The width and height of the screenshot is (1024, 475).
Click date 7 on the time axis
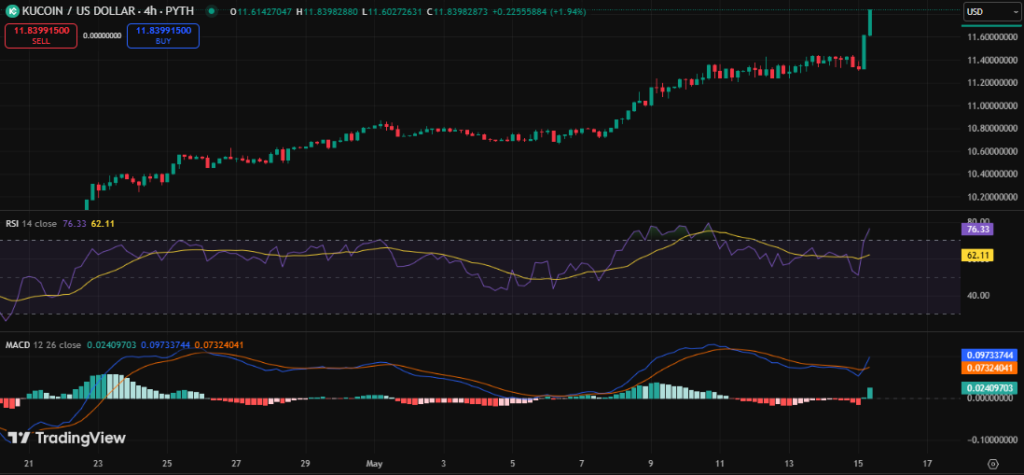pyautogui.click(x=582, y=463)
